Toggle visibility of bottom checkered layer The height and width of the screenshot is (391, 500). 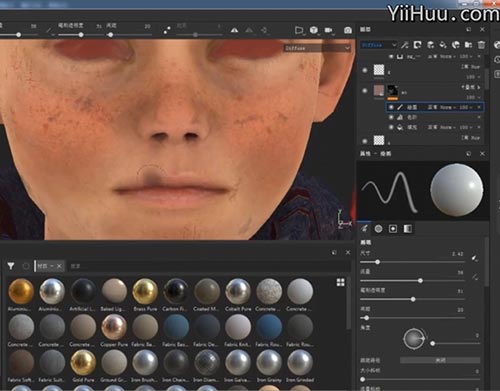(365, 141)
